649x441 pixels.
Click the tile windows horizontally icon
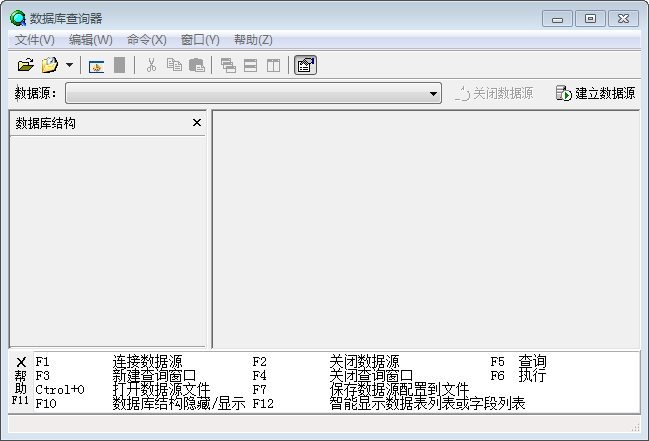click(250, 66)
